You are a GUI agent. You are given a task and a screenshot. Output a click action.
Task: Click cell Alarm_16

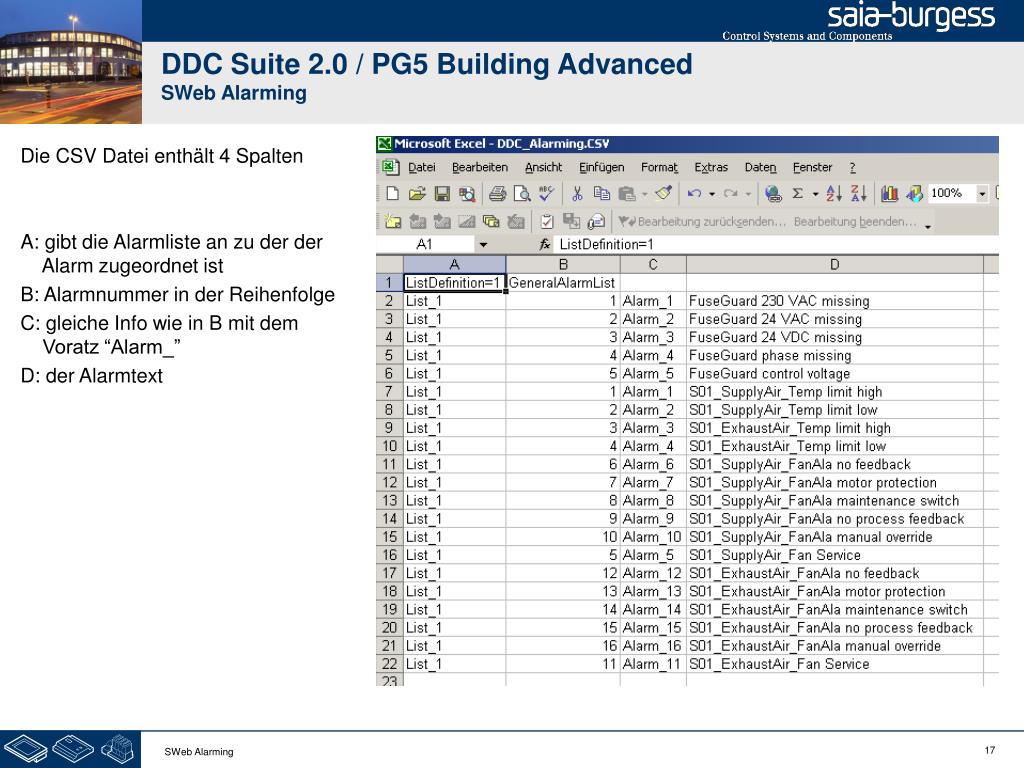[x=653, y=646]
